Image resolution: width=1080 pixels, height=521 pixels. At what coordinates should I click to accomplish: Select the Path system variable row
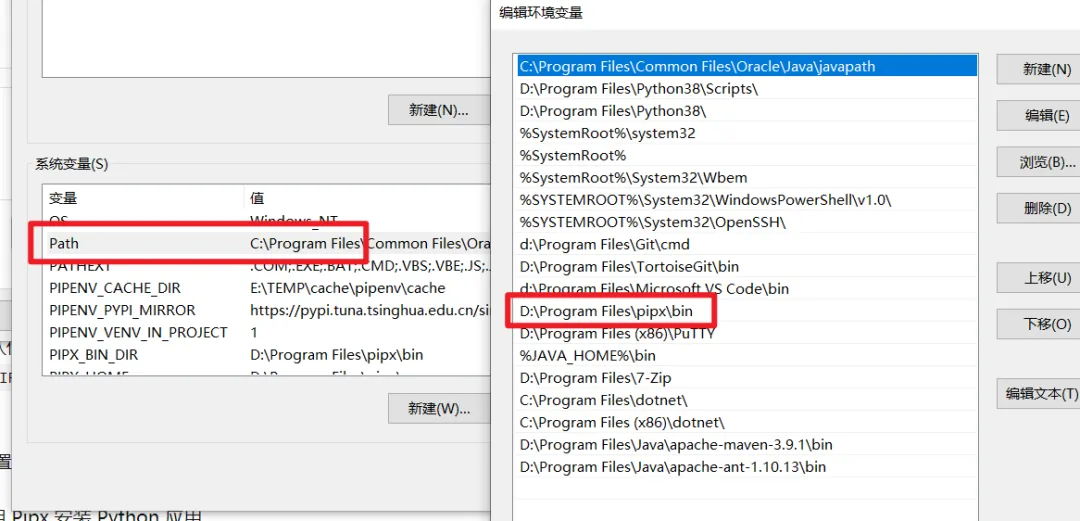tap(267, 243)
